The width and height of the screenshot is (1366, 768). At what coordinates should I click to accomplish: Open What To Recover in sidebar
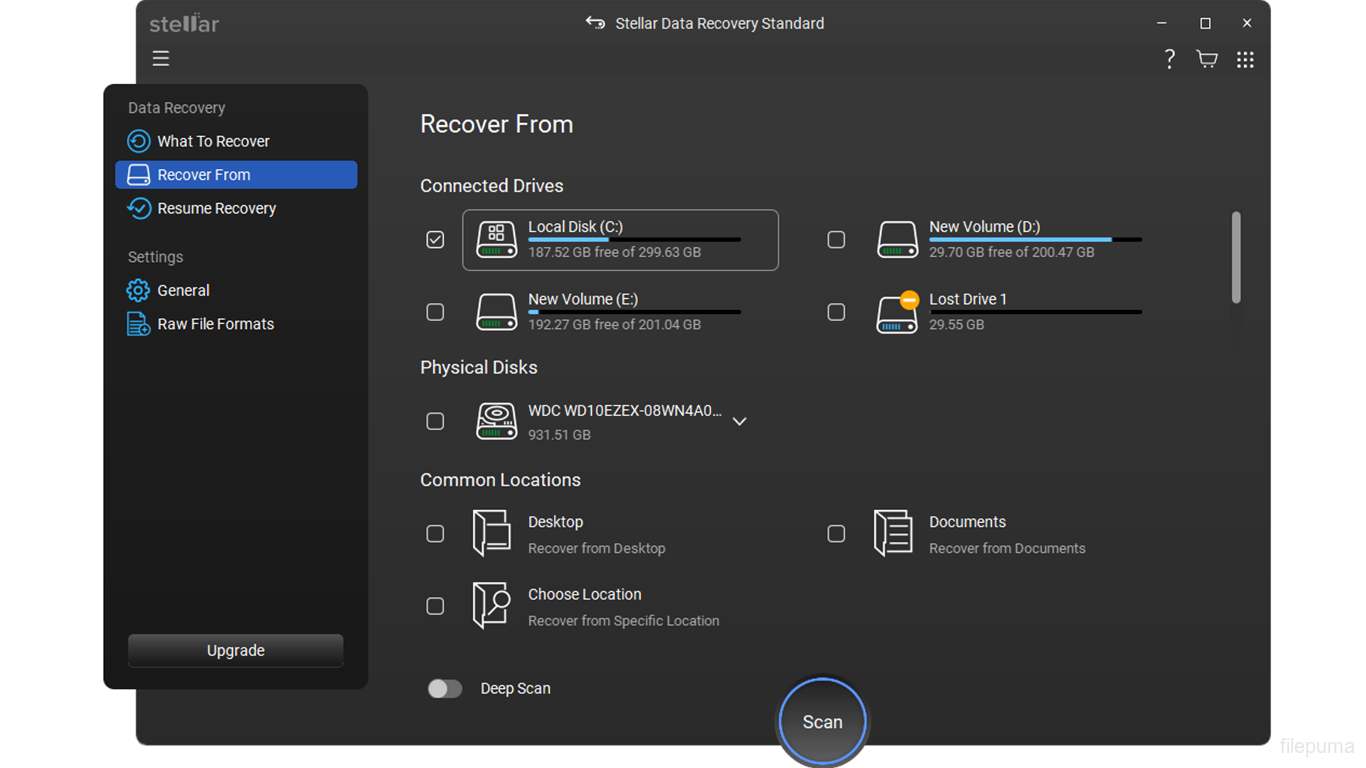coord(213,141)
